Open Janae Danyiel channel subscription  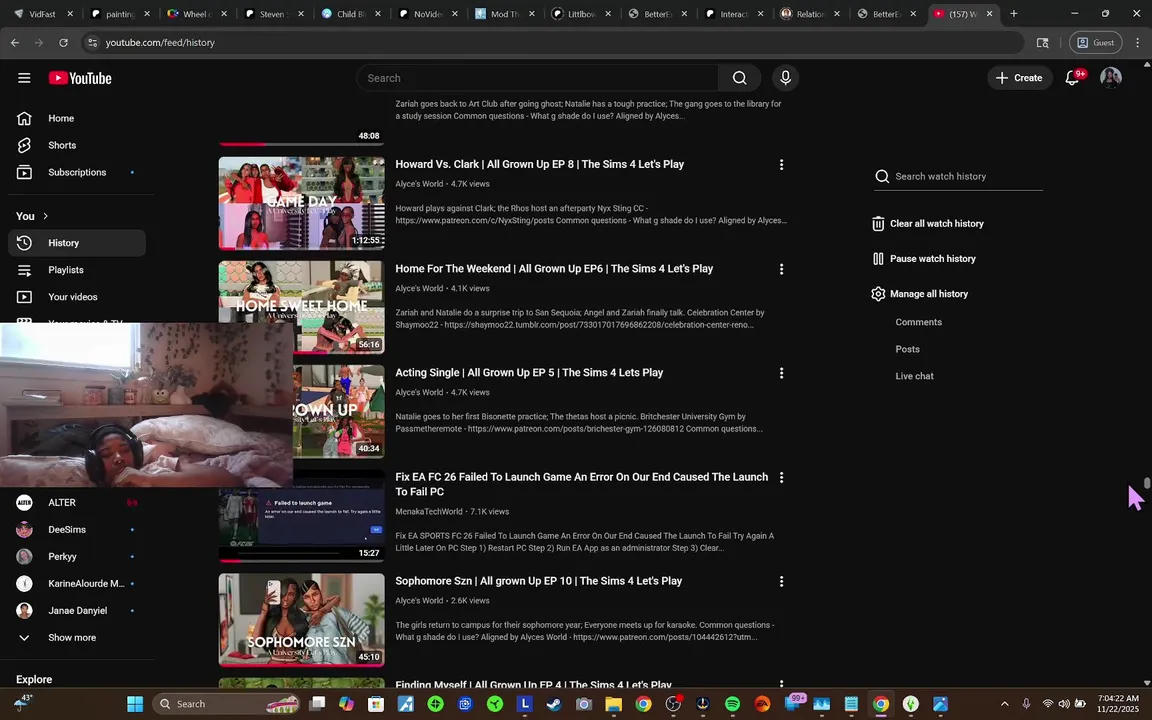point(77,611)
